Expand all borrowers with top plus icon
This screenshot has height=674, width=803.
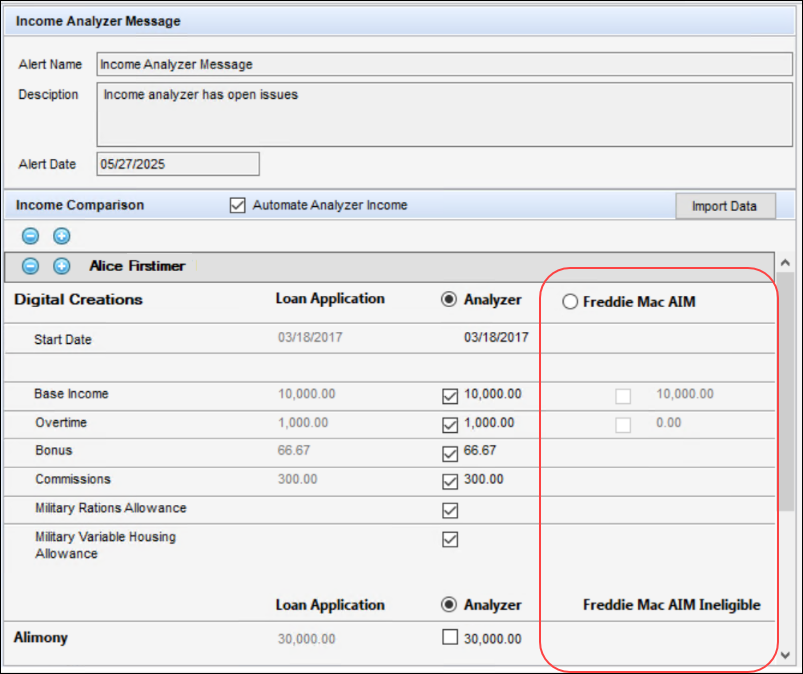point(61,236)
